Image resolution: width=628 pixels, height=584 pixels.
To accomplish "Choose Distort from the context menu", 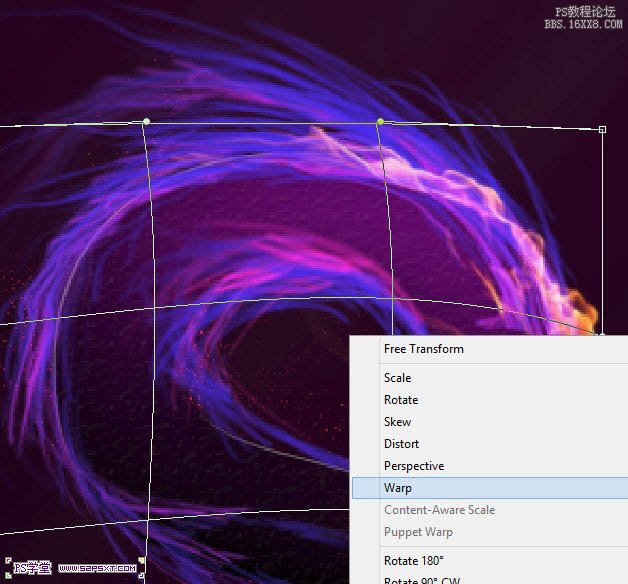I will [490, 444].
